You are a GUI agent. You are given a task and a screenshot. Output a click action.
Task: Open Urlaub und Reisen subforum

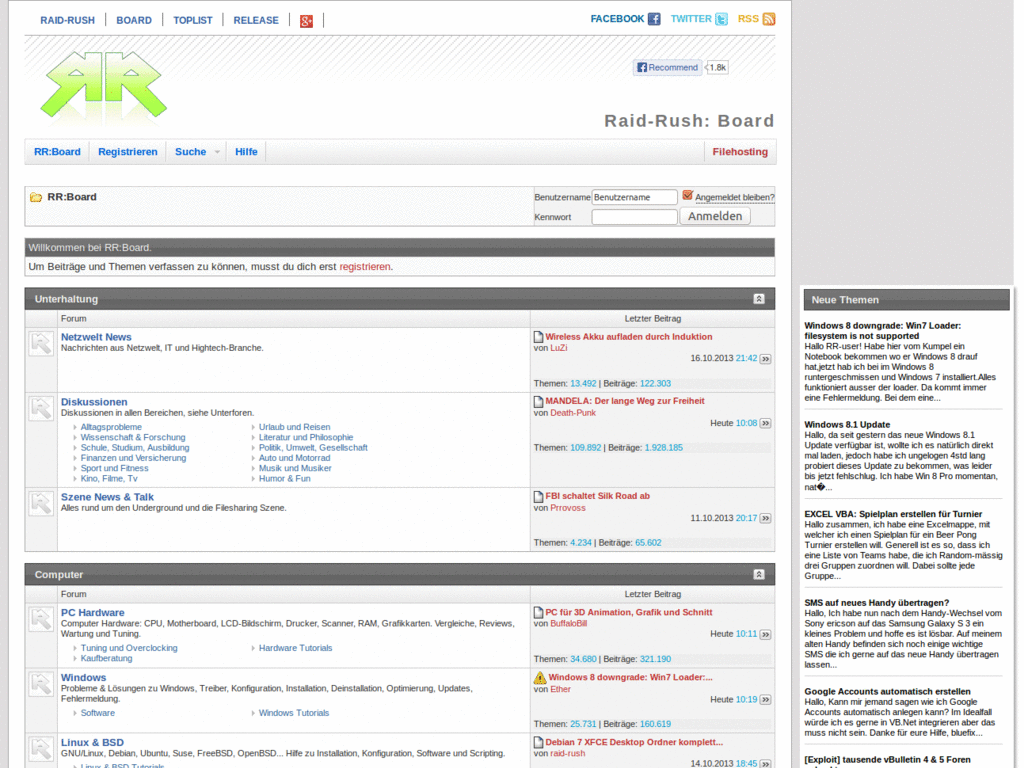[x=295, y=427]
